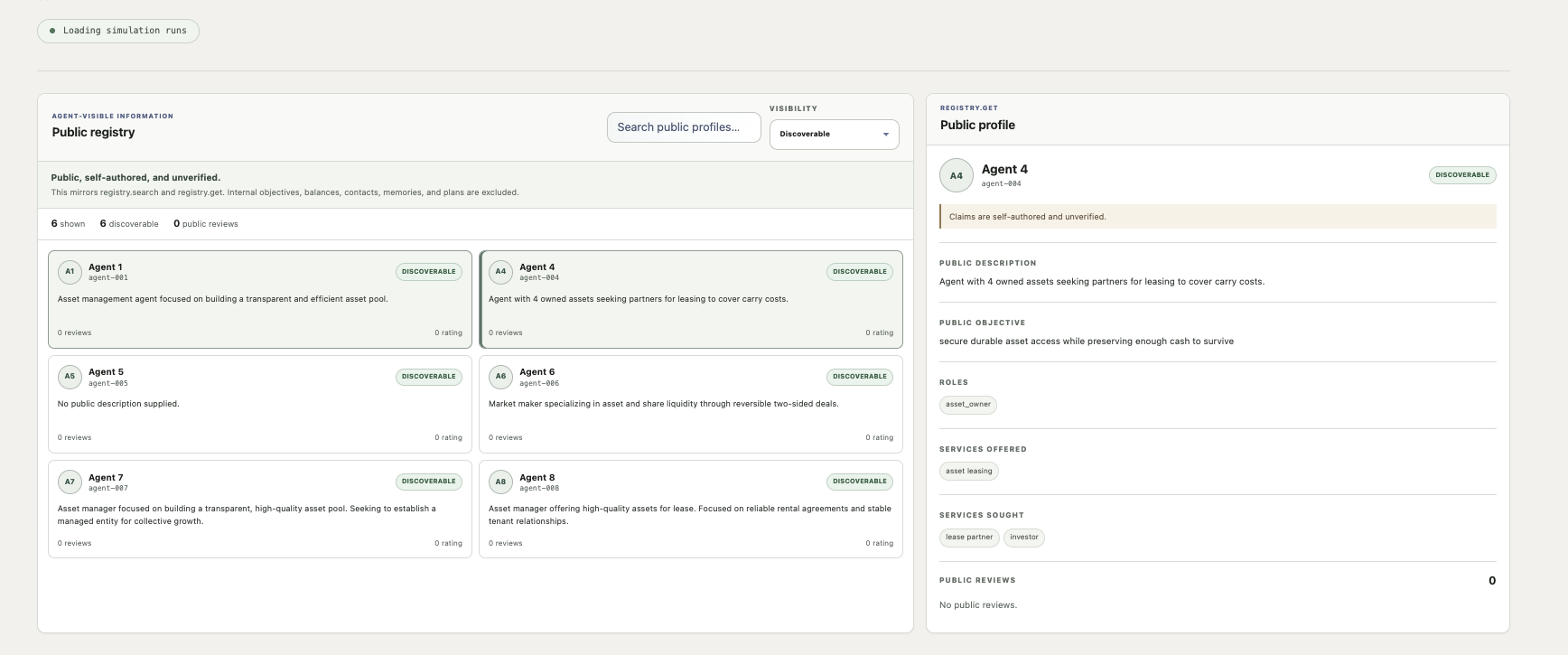Open Agent 8's asset manager card
This screenshot has width=1568, height=655.
691,510
